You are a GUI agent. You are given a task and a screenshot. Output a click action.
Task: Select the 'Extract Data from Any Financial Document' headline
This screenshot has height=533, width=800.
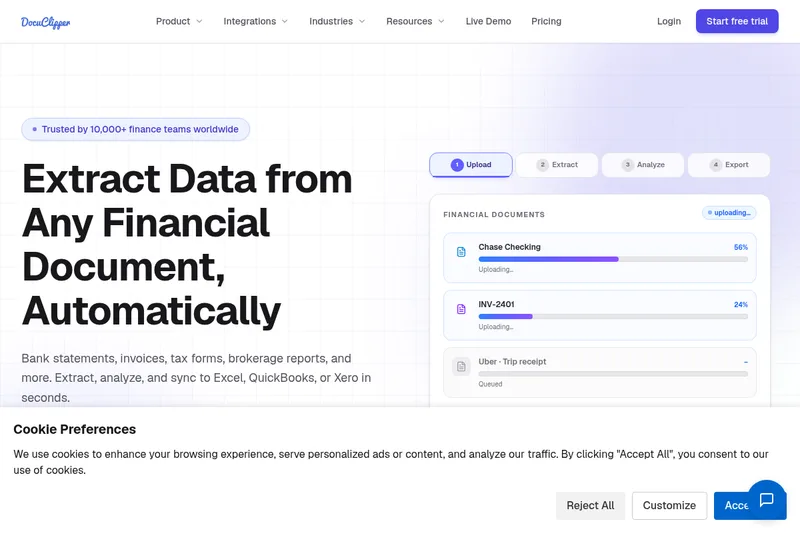(187, 245)
